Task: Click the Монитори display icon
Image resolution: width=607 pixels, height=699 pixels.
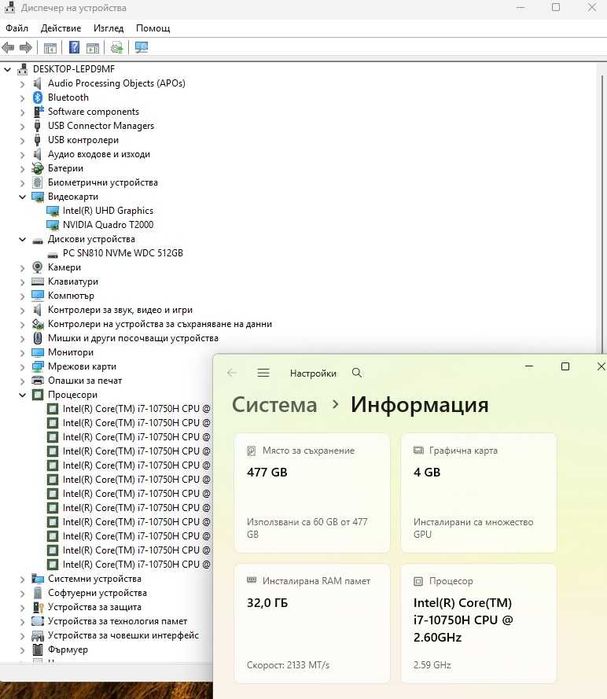Action: (38, 352)
